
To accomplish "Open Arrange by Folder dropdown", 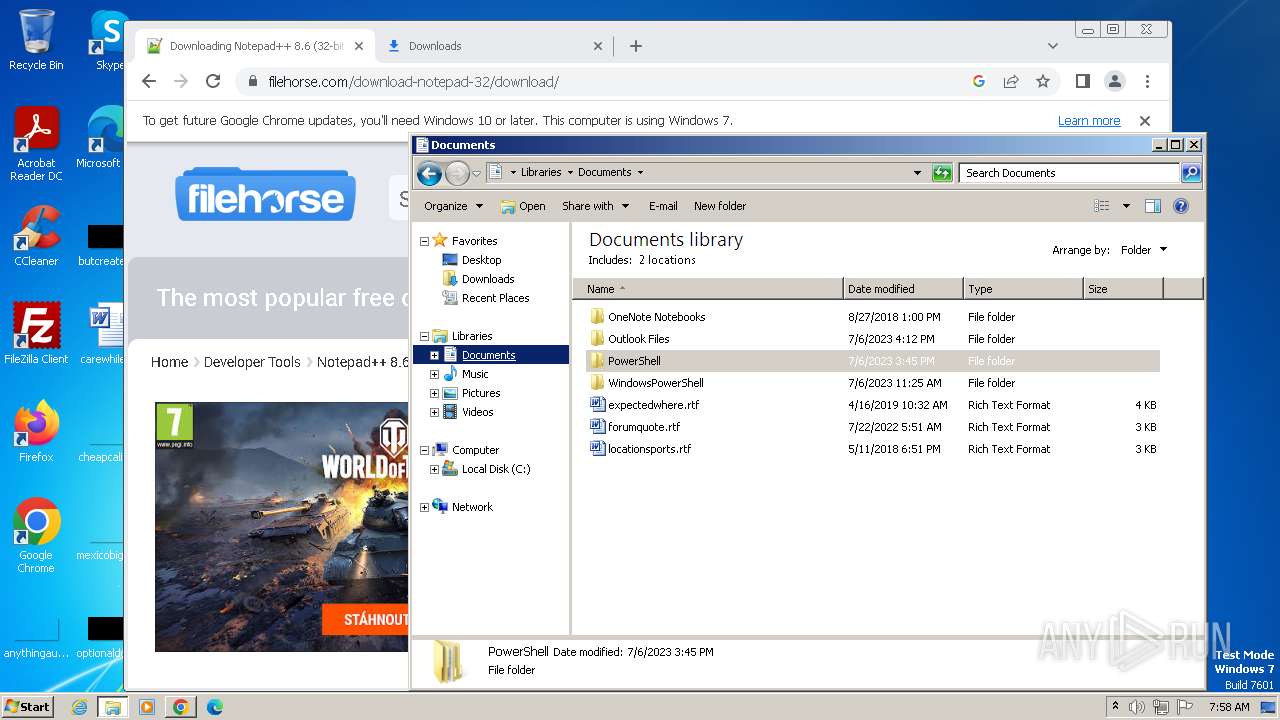I will pos(1143,250).
